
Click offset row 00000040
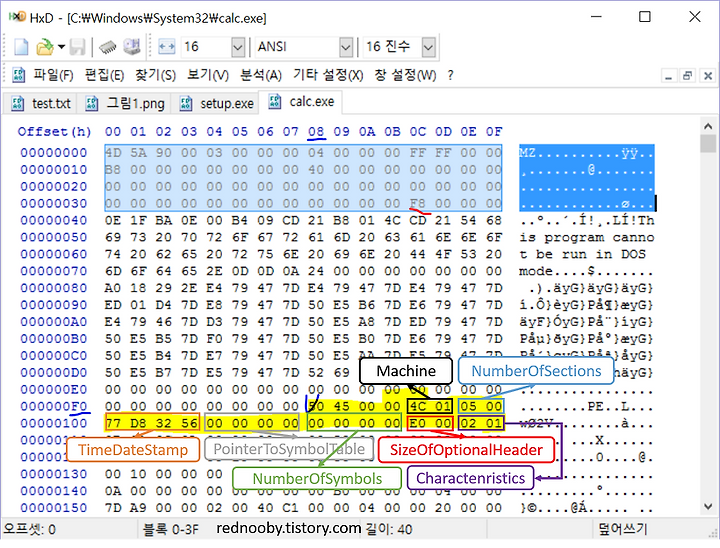[x=53, y=220]
